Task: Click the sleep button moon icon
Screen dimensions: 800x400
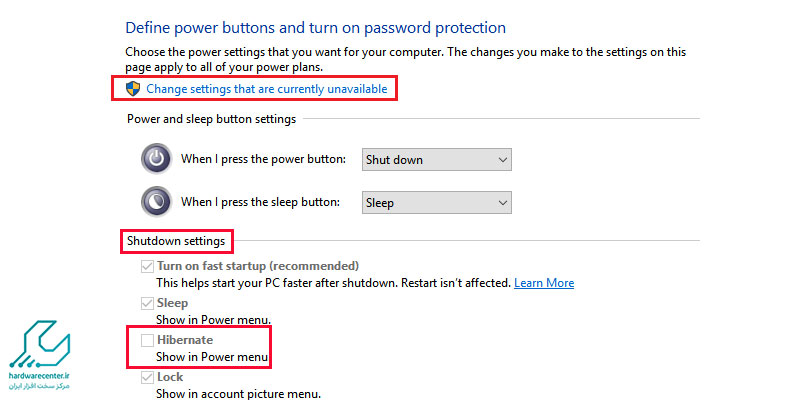Action: (x=156, y=202)
